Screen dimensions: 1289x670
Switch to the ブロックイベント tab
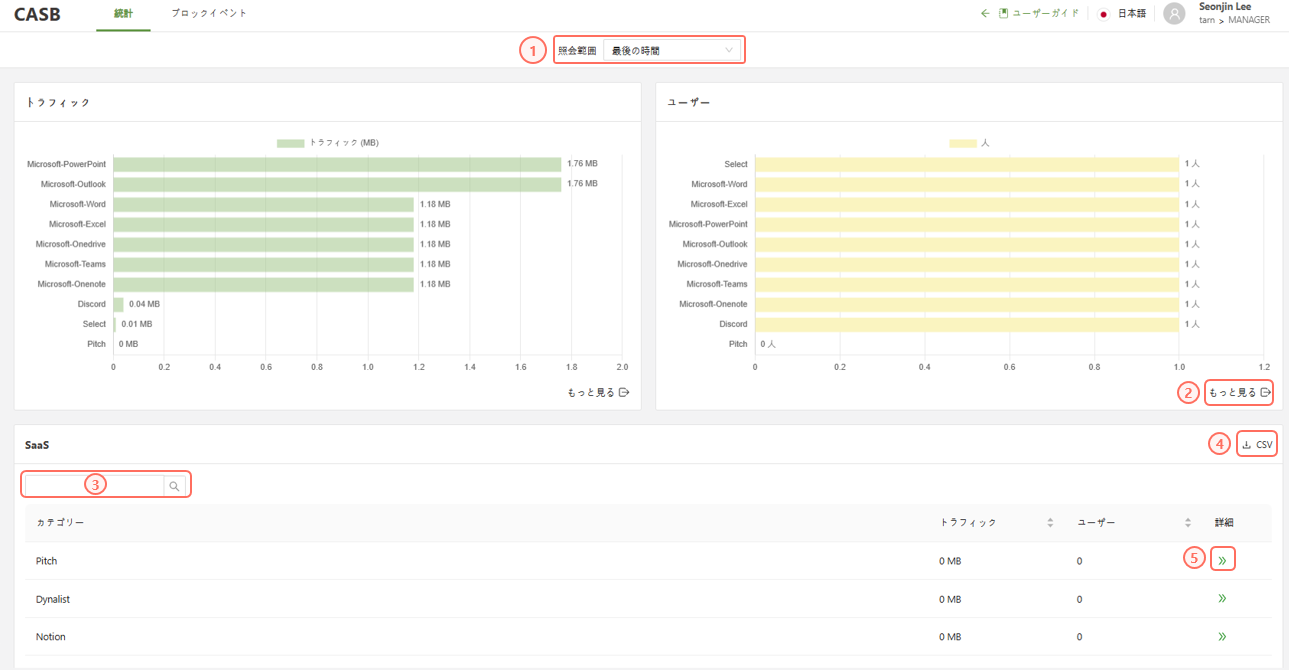click(209, 13)
